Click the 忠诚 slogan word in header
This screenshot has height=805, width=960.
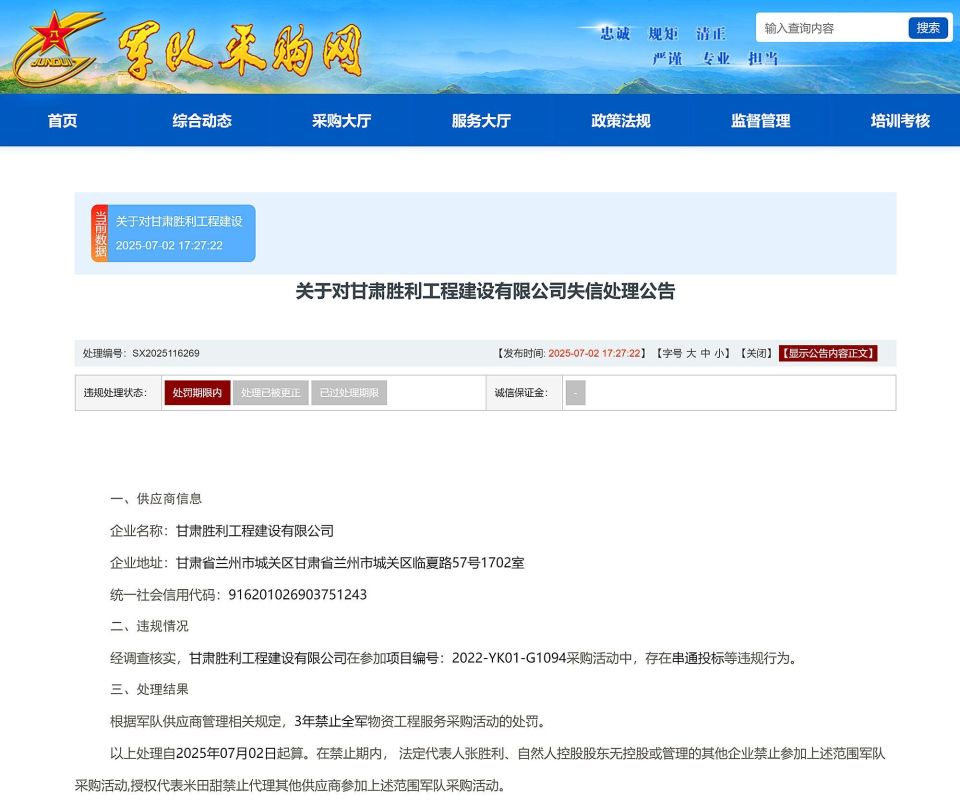615,32
